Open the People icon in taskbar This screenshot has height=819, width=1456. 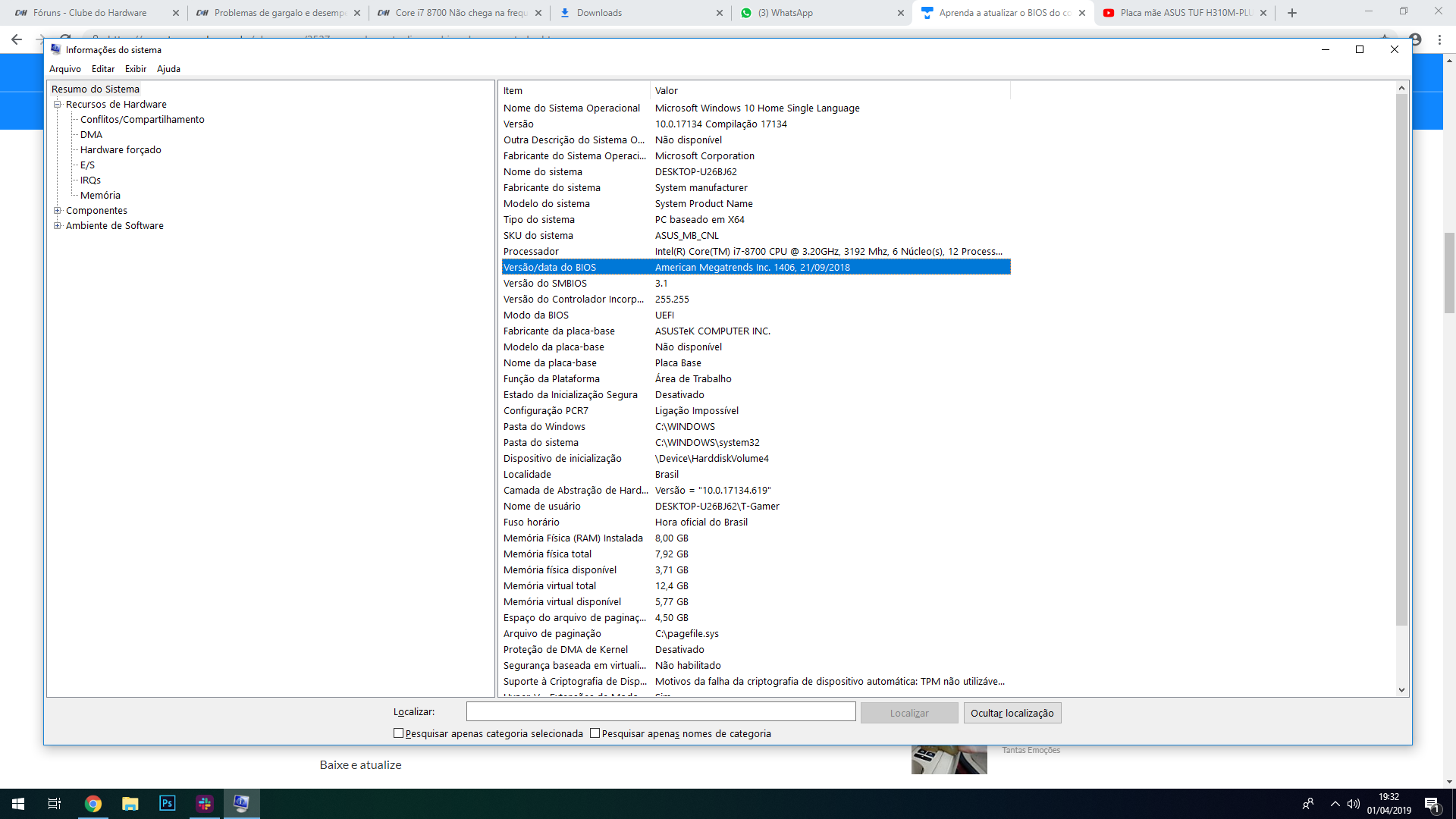[x=1308, y=804]
